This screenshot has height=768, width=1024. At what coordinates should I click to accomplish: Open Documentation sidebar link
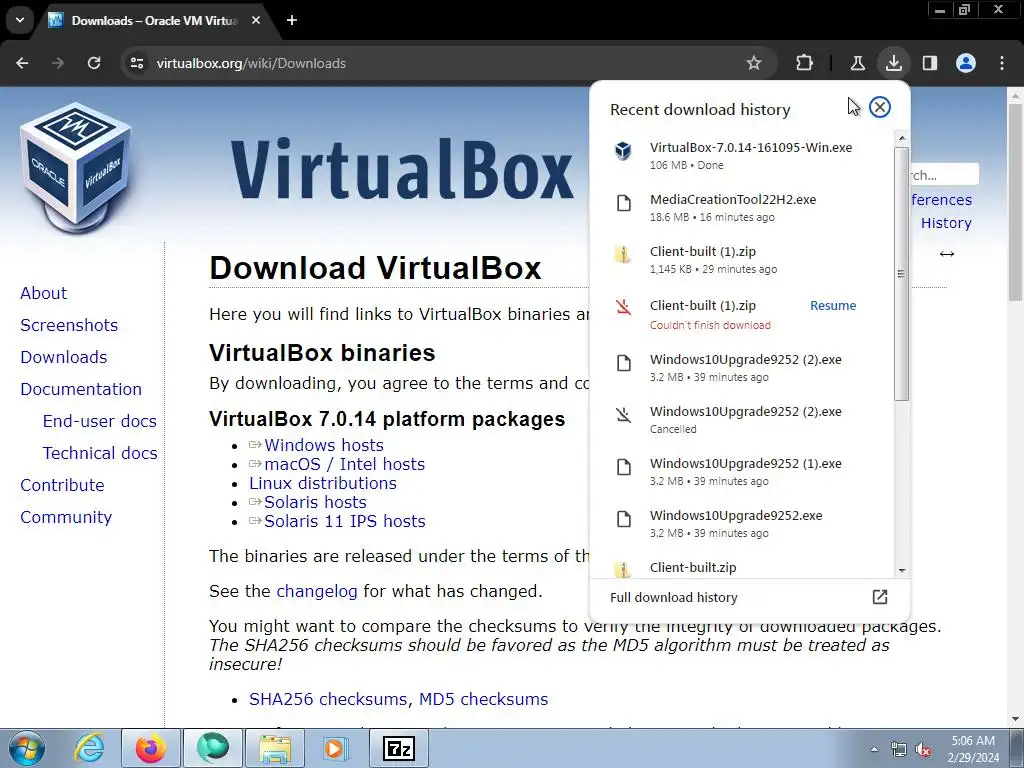pyautogui.click(x=81, y=389)
